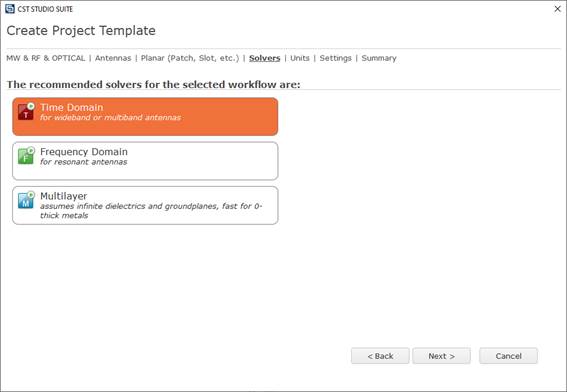Click the Solvers step label
The image size is (567, 392).
coord(264,58)
